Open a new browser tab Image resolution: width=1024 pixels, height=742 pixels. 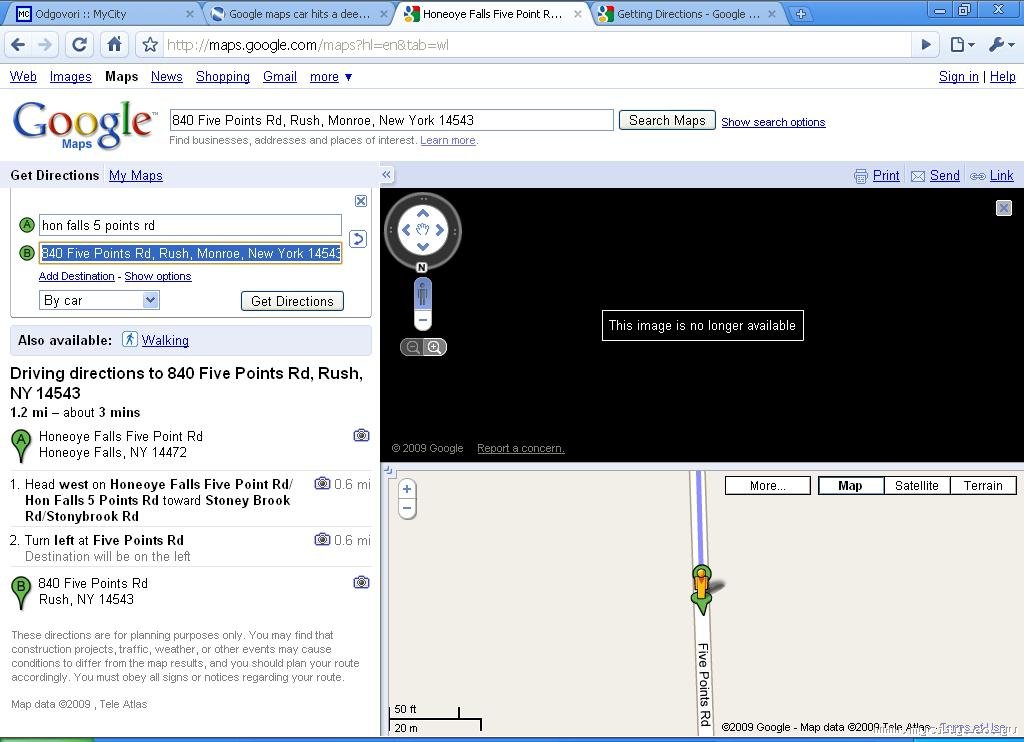pyautogui.click(x=800, y=14)
